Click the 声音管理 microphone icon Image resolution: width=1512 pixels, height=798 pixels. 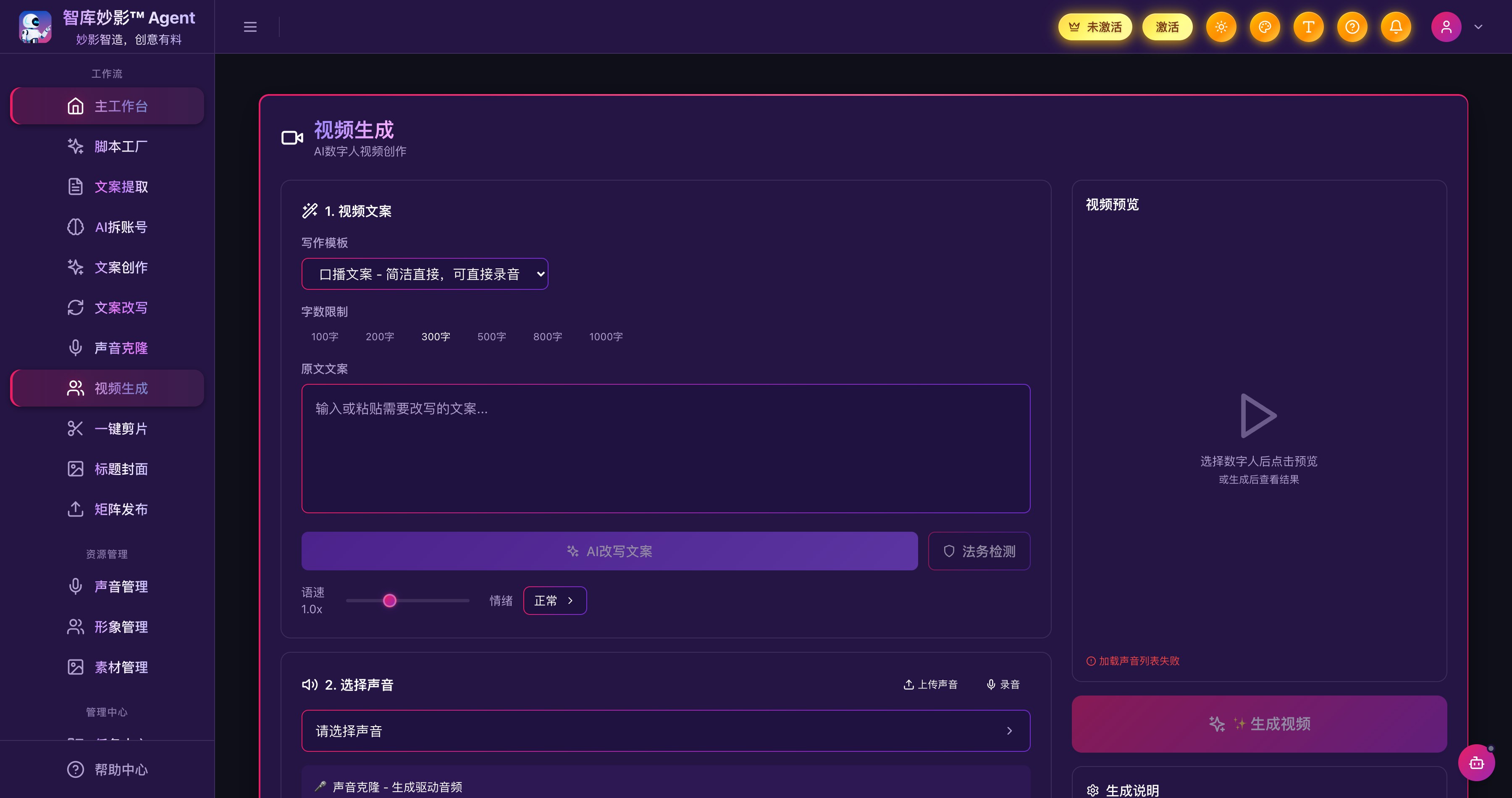(75, 587)
